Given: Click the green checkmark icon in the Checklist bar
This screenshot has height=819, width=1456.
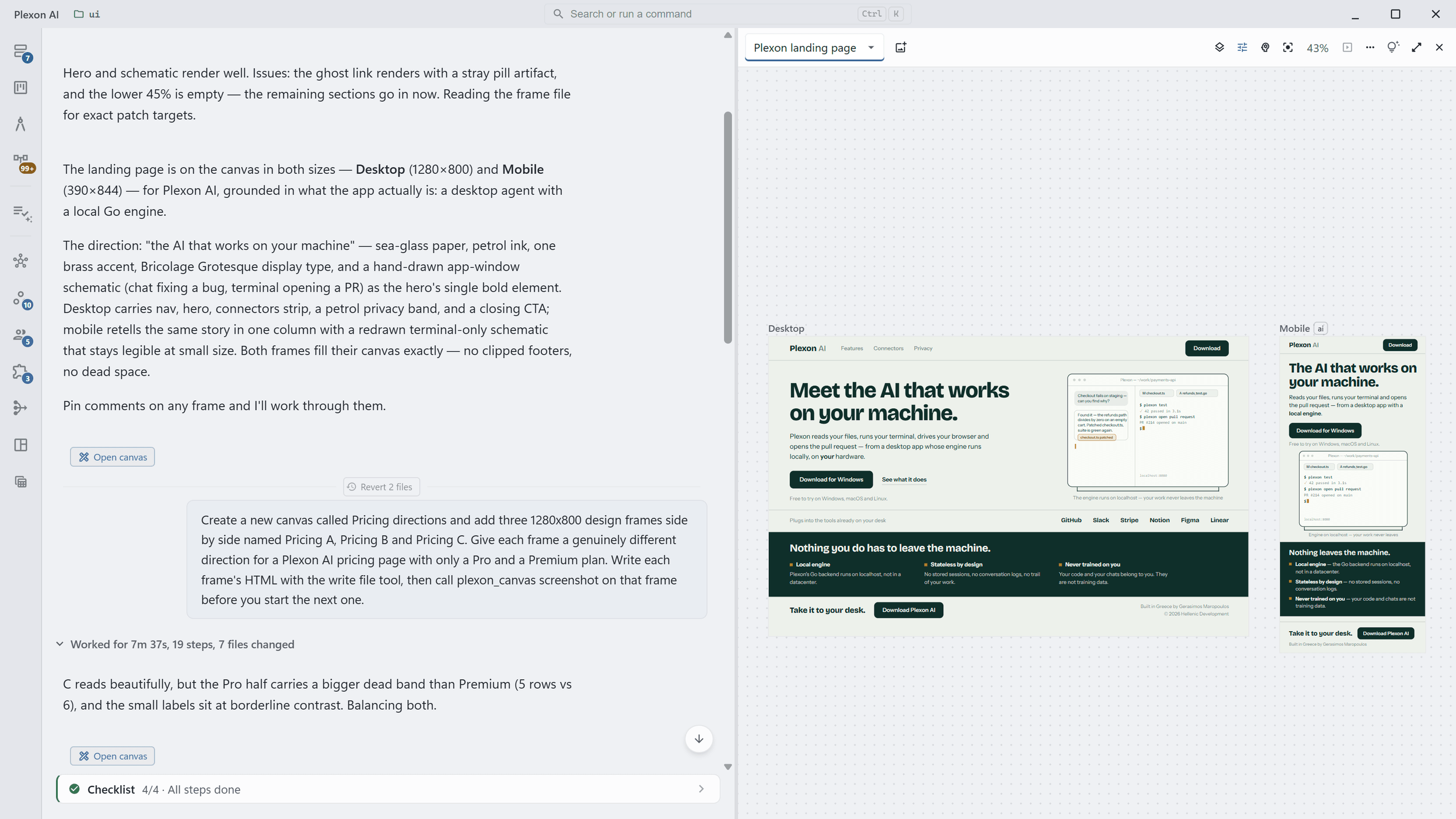Looking at the screenshot, I should coord(74,789).
